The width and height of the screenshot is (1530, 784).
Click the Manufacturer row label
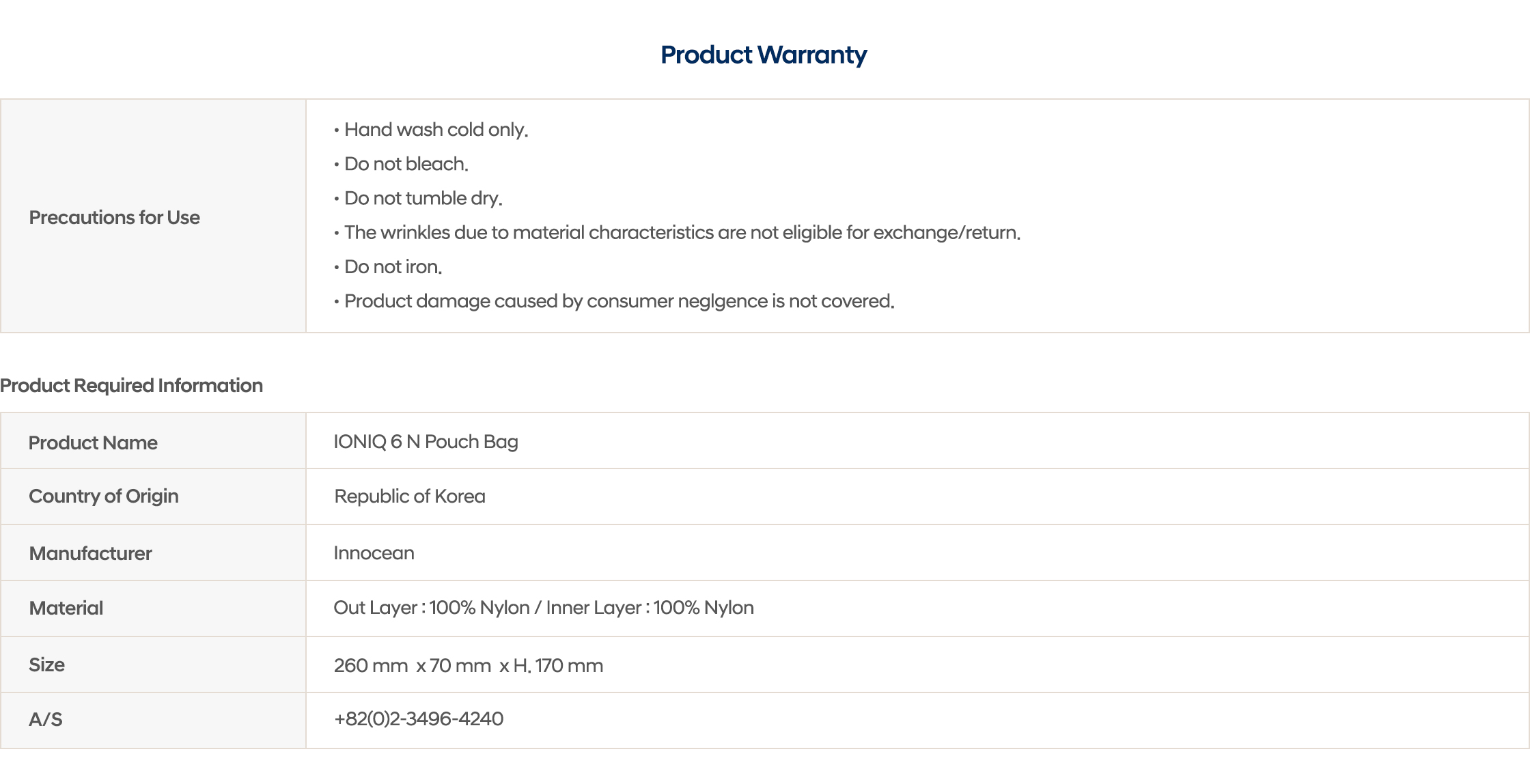pos(90,553)
